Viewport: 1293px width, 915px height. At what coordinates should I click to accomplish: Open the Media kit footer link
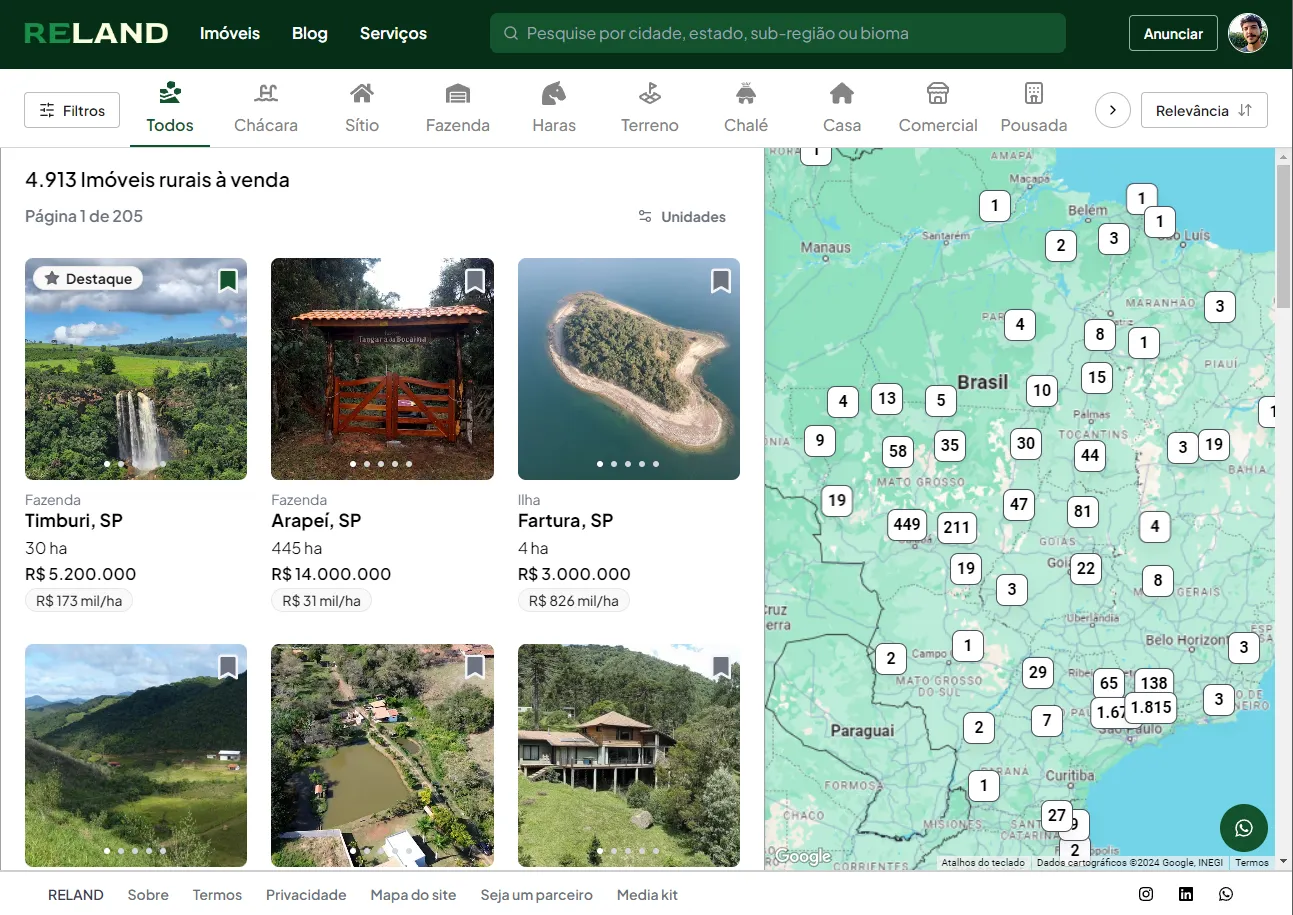[647, 895]
